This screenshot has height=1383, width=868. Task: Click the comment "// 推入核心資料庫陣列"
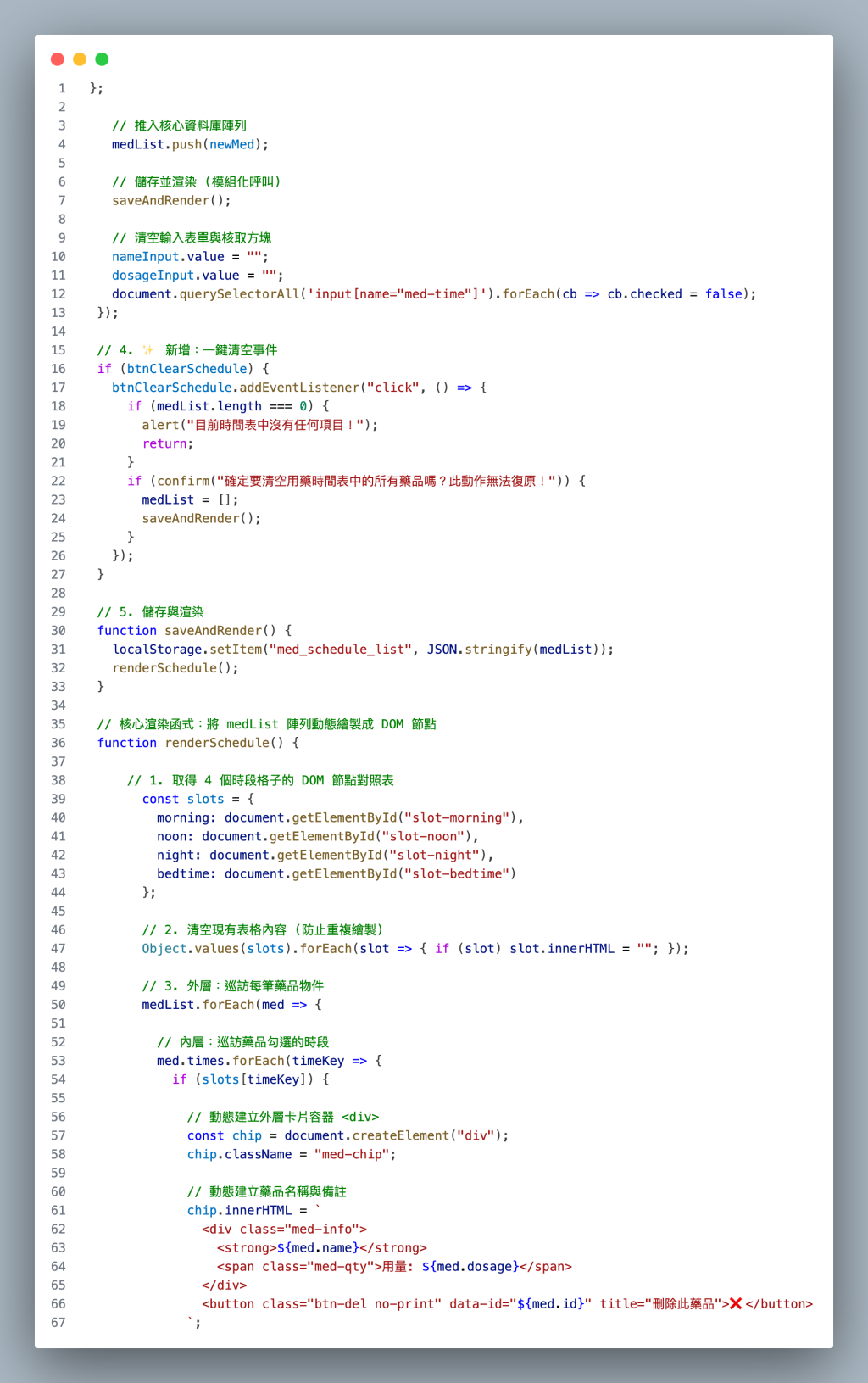[x=179, y=126]
